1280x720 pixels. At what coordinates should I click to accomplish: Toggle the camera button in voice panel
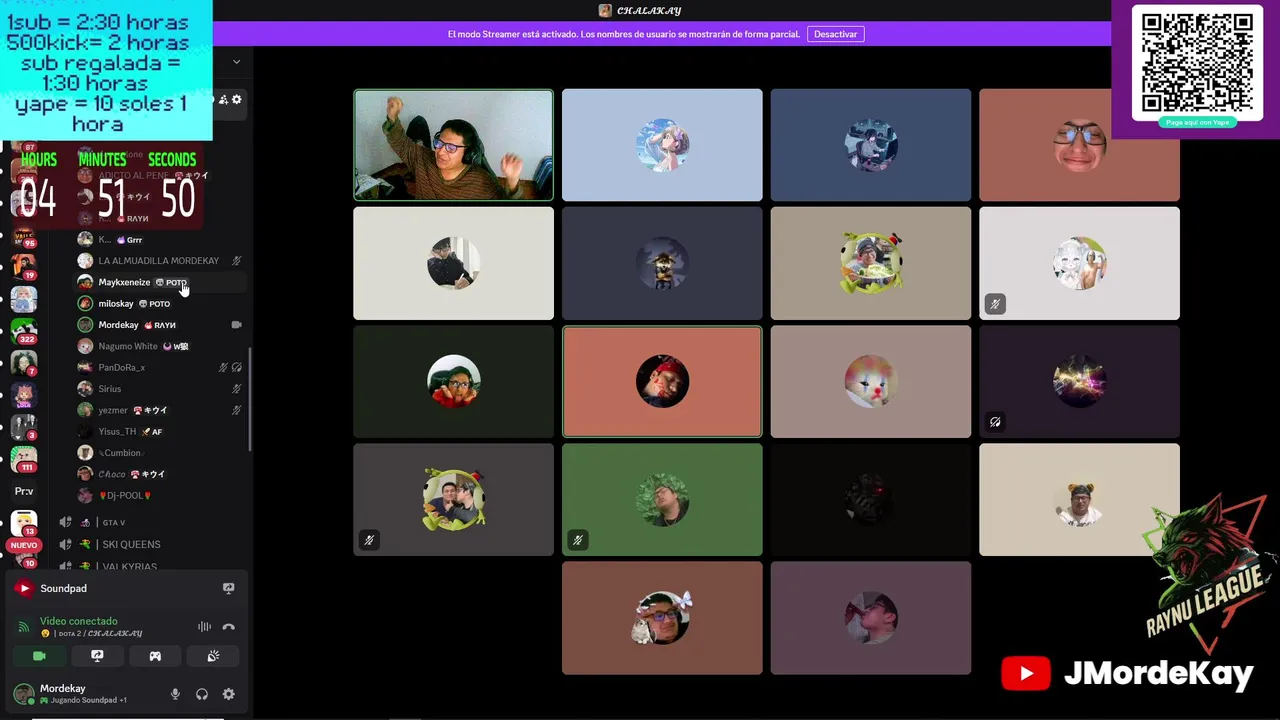39,656
